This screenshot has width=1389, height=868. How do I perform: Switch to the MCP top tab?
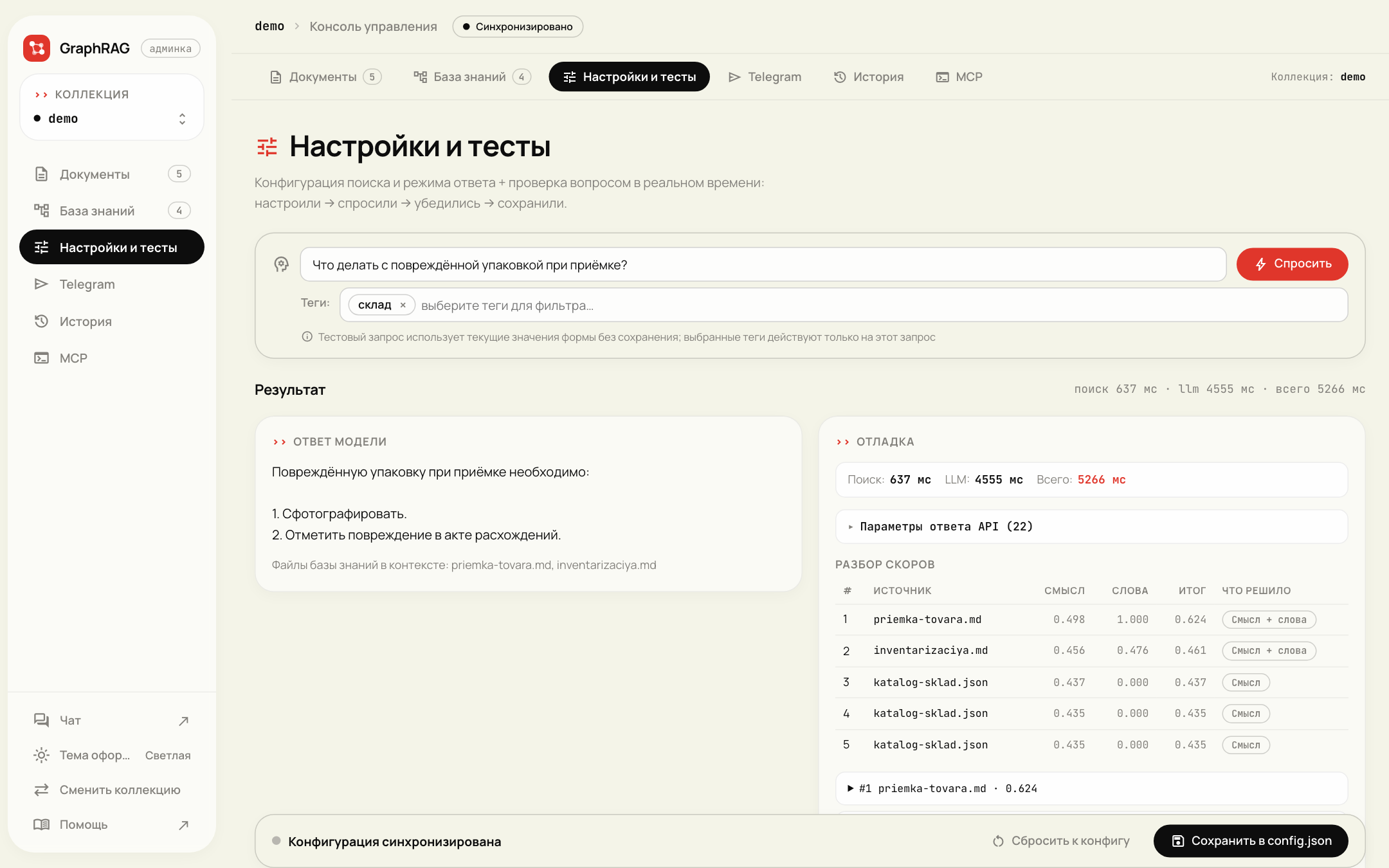[x=959, y=77]
